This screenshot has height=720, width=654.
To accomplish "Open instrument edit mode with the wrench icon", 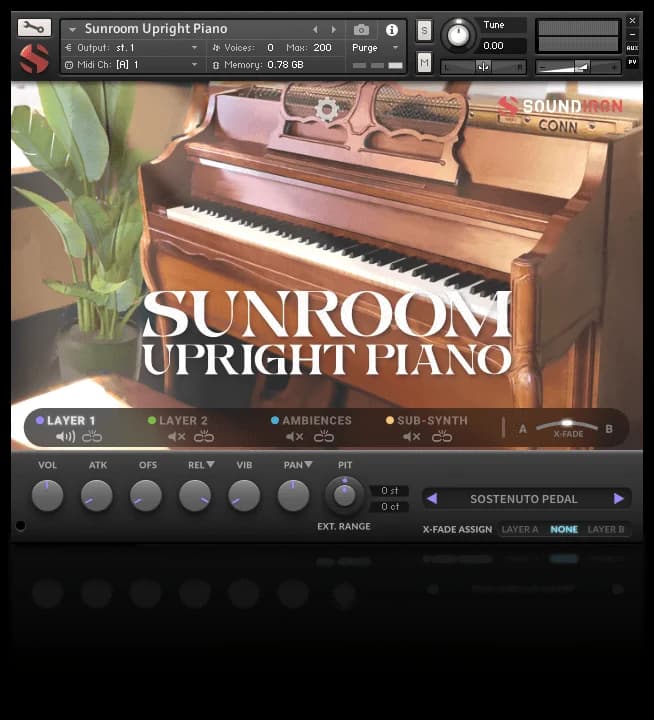I will pyautogui.click(x=34, y=28).
